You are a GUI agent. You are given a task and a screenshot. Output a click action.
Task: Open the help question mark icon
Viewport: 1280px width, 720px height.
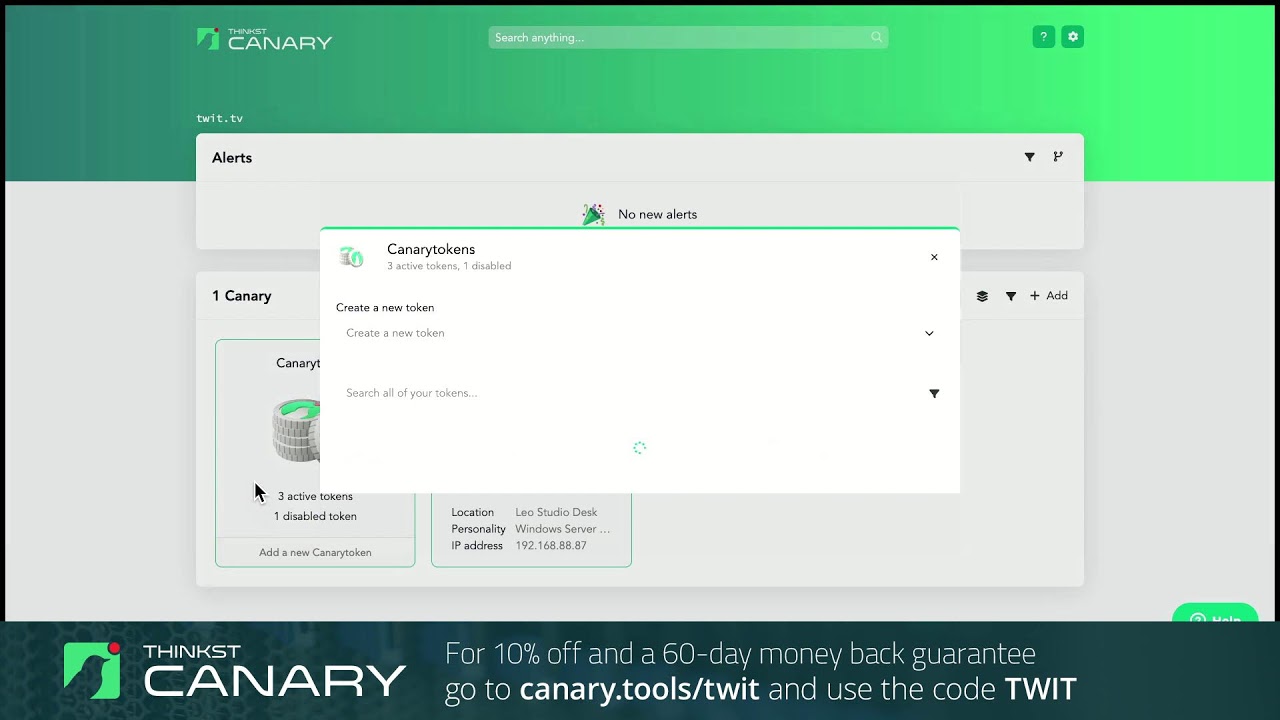[x=1043, y=37]
